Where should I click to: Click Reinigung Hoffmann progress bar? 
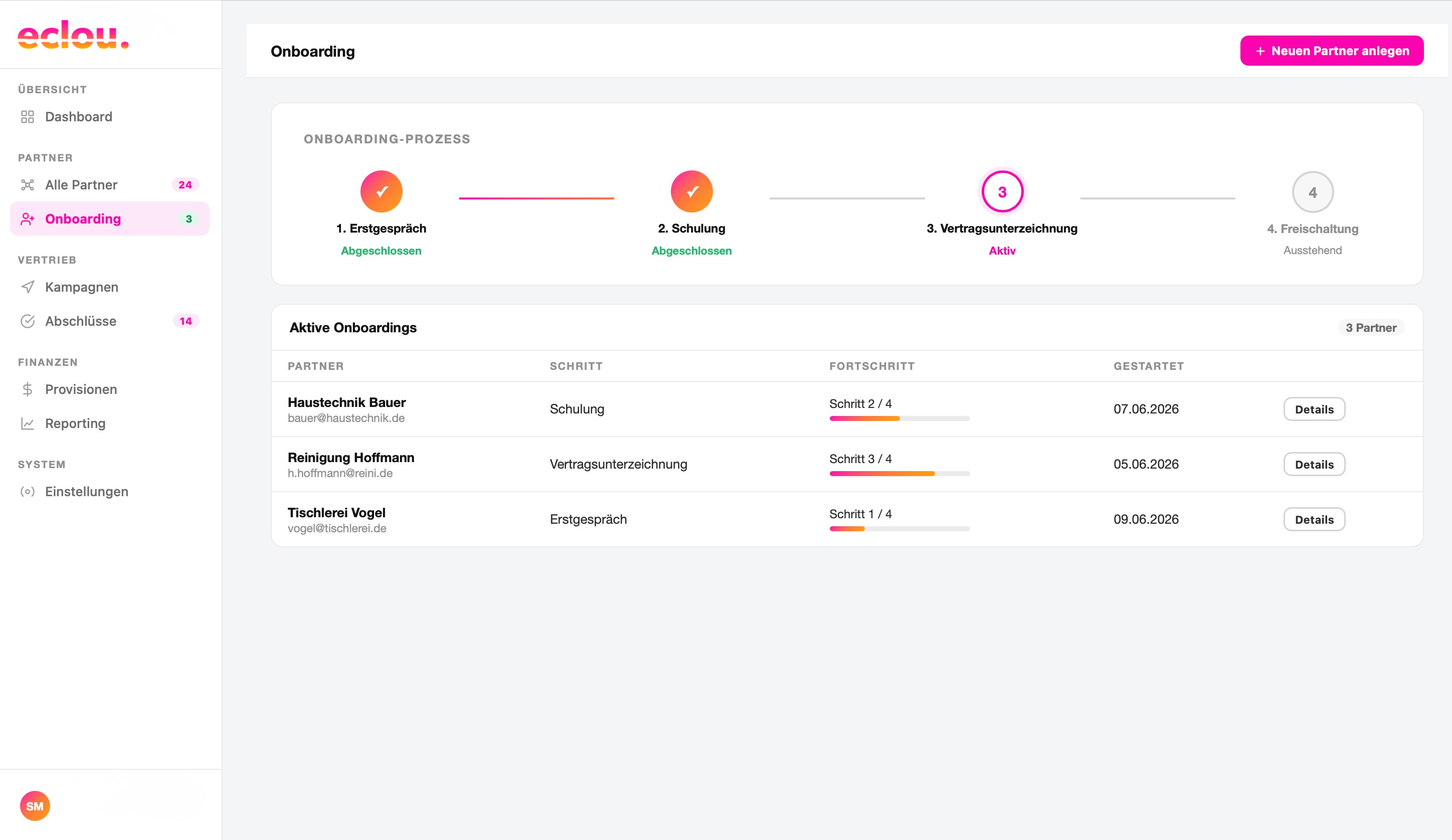coord(899,474)
